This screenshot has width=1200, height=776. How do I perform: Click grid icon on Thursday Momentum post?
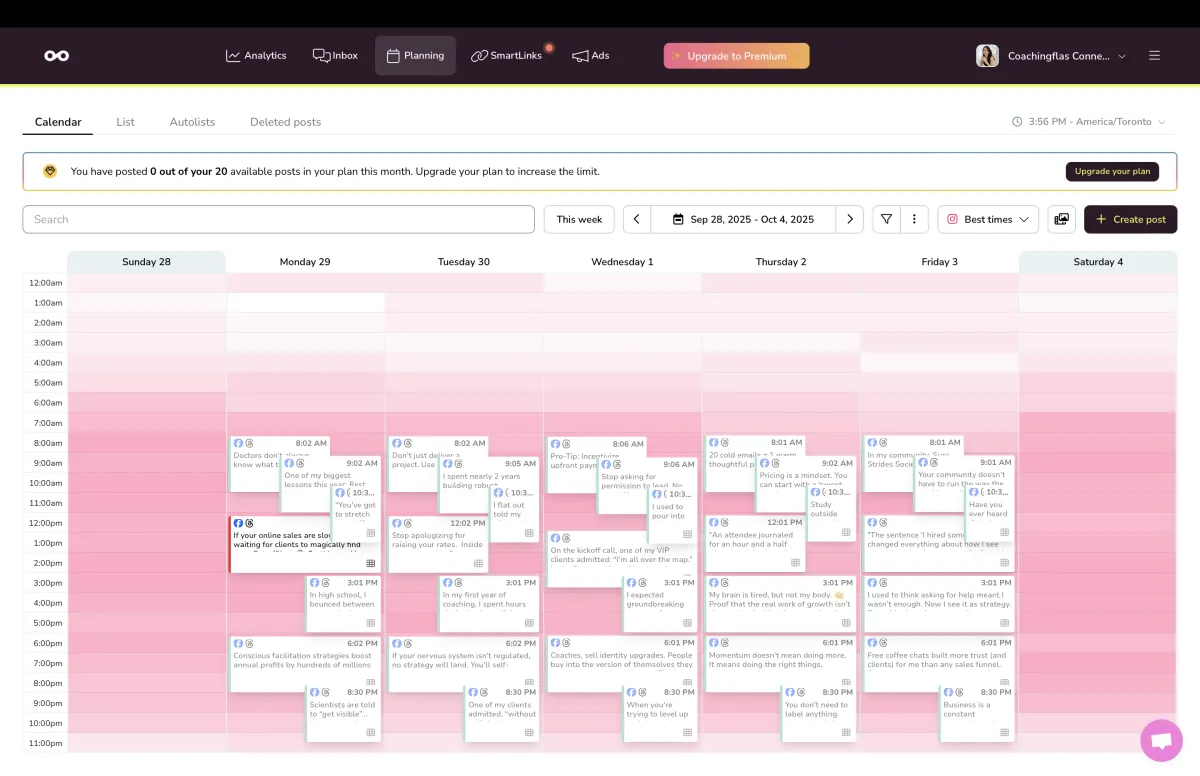[846, 683]
